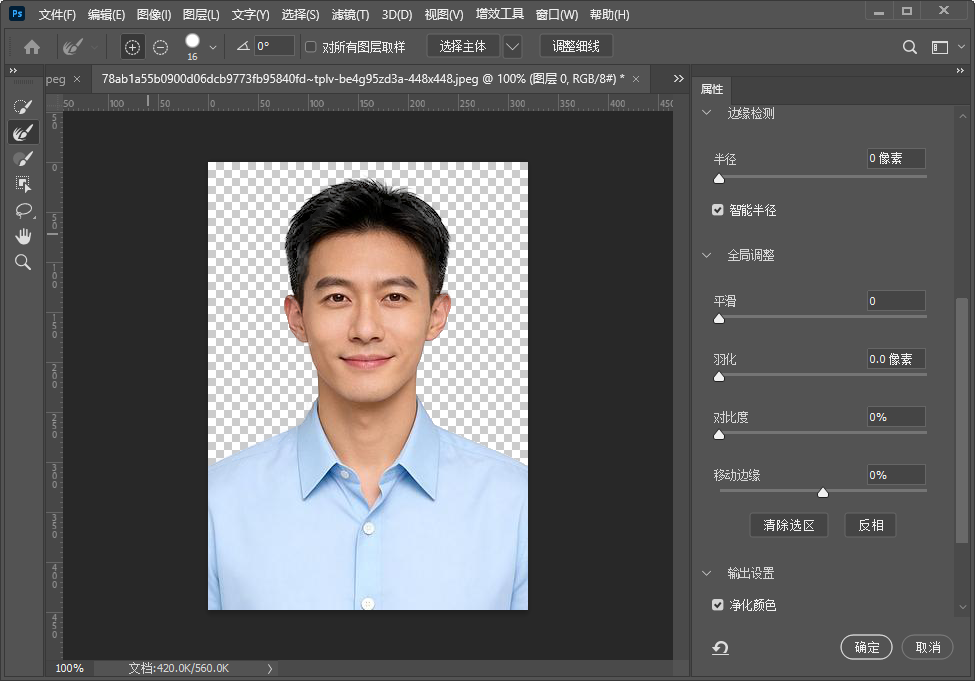The image size is (975, 681).
Task: Expand the left toolbar double arrows
Action: tap(13, 70)
